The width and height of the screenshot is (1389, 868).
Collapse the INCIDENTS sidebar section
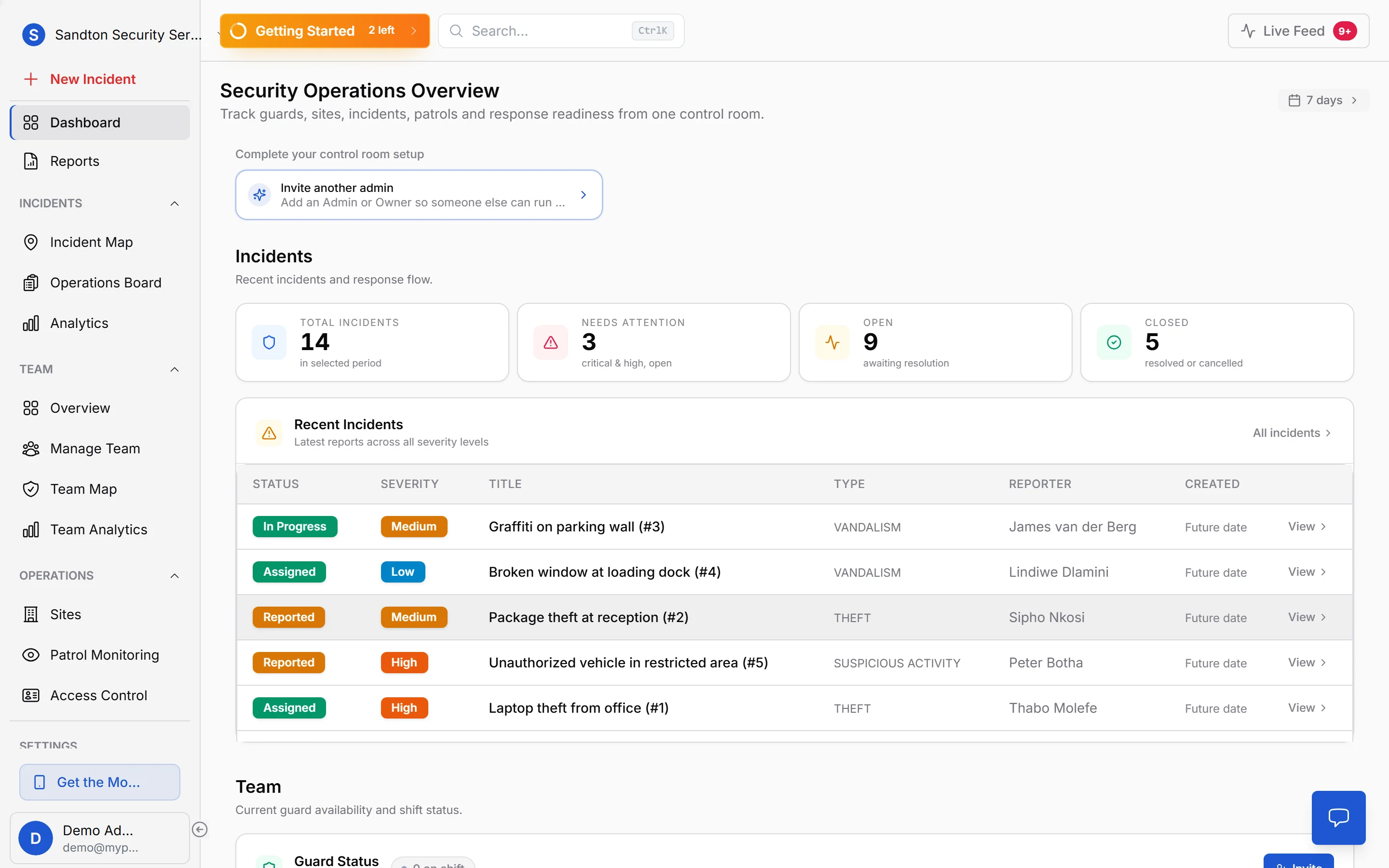click(x=175, y=203)
